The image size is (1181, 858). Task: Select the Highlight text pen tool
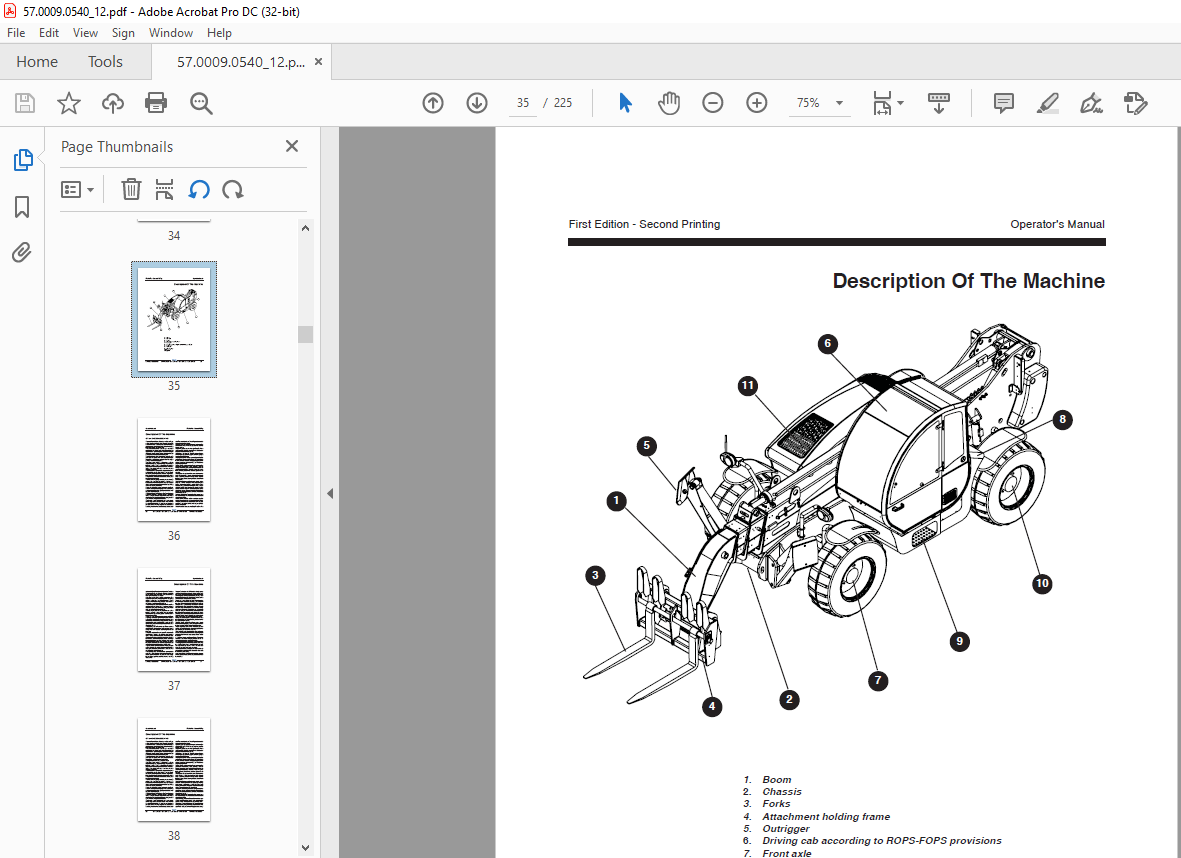(x=1048, y=102)
